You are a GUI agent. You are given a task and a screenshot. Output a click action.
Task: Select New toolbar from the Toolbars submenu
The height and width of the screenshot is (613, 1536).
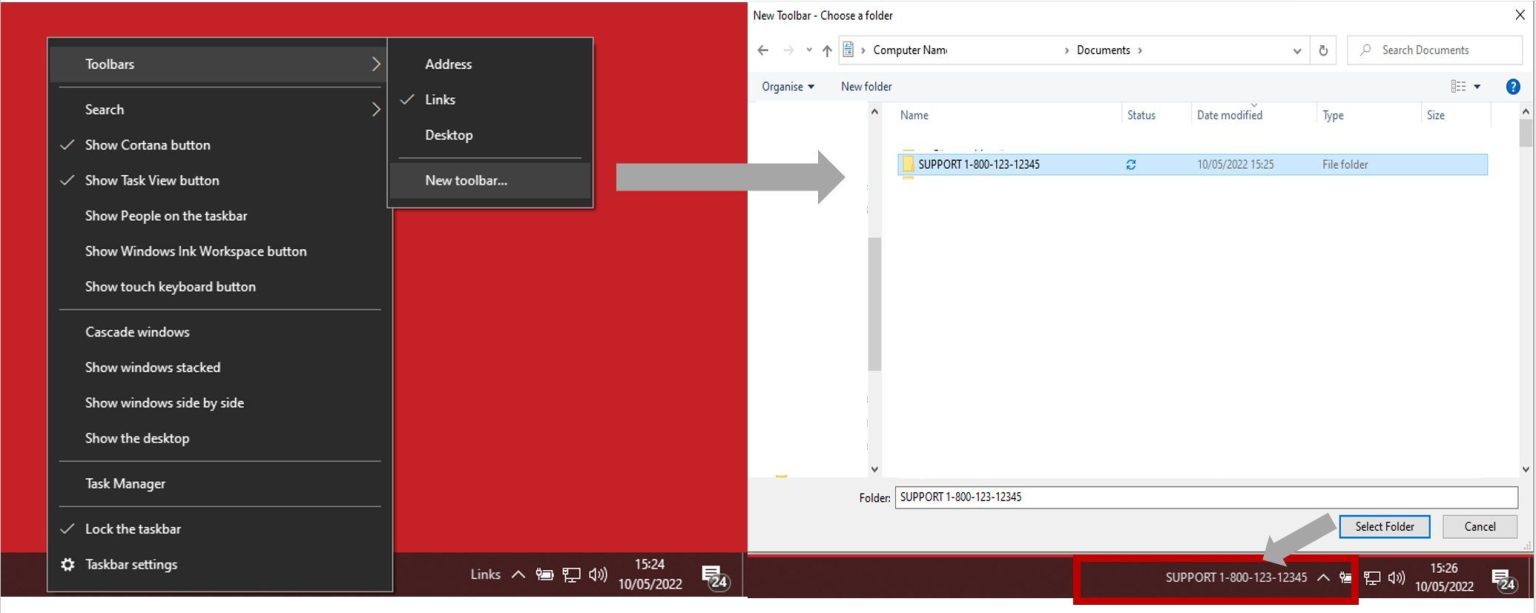(466, 180)
